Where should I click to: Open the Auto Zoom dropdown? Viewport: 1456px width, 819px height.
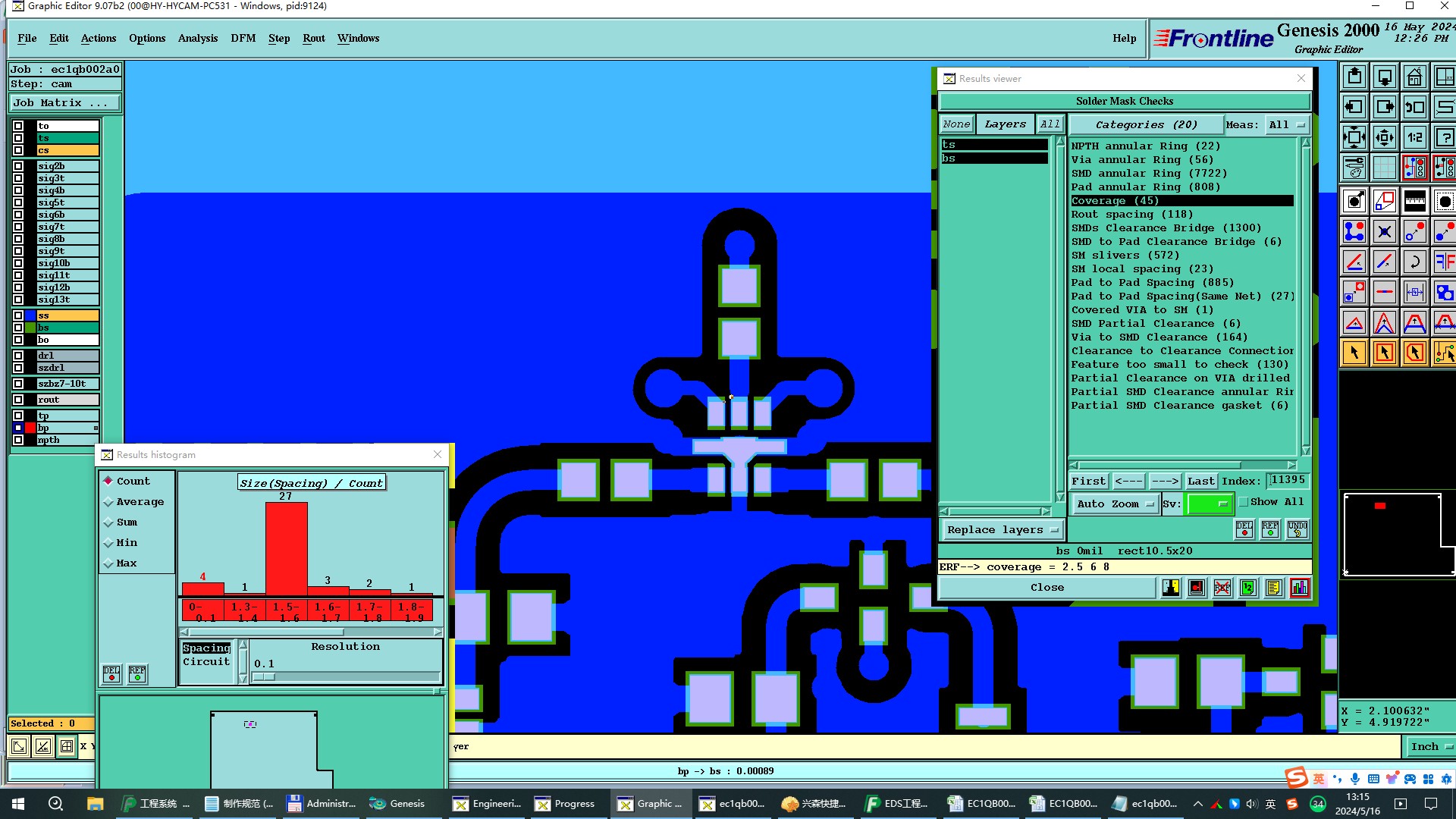1115,504
